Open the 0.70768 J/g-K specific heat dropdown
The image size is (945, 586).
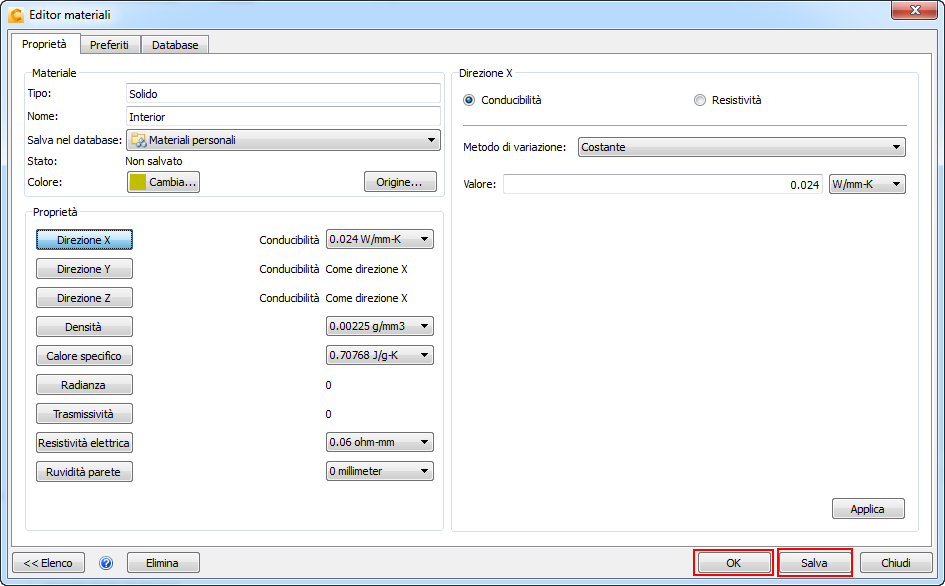click(380, 355)
